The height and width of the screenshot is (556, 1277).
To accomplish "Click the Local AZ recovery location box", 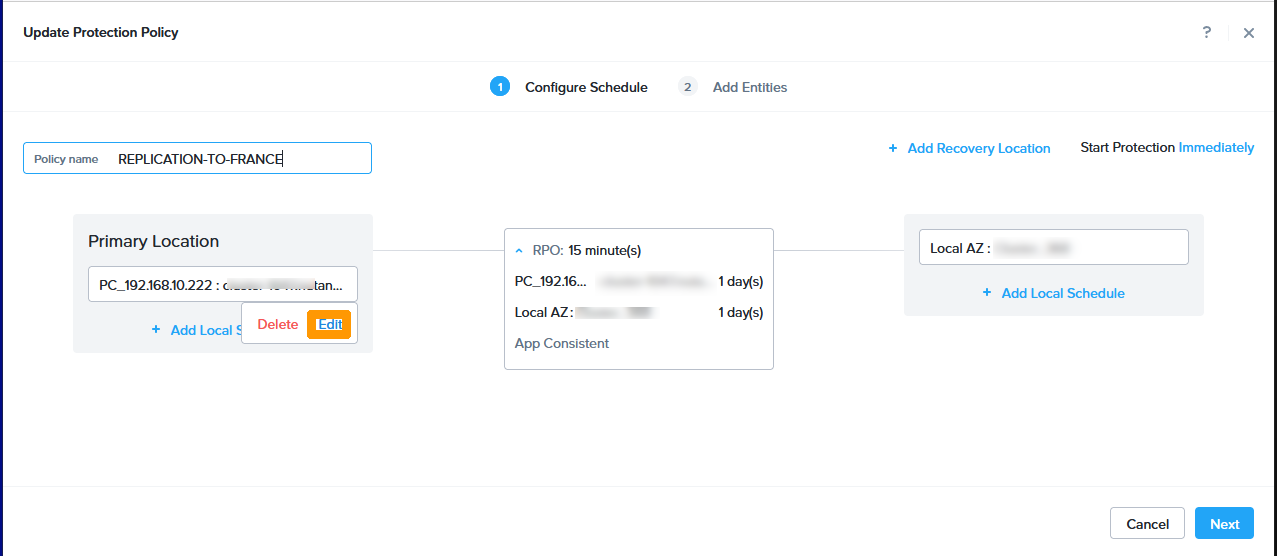I will pyautogui.click(x=1053, y=248).
